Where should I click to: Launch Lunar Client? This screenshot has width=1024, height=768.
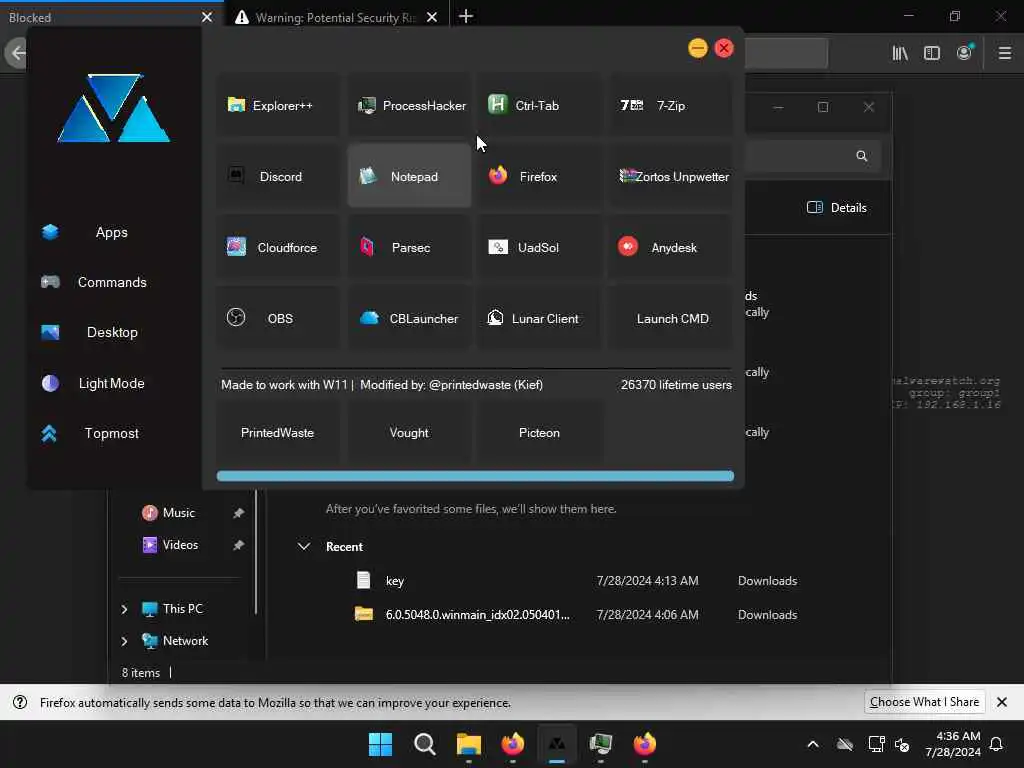[x=539, y=319]
